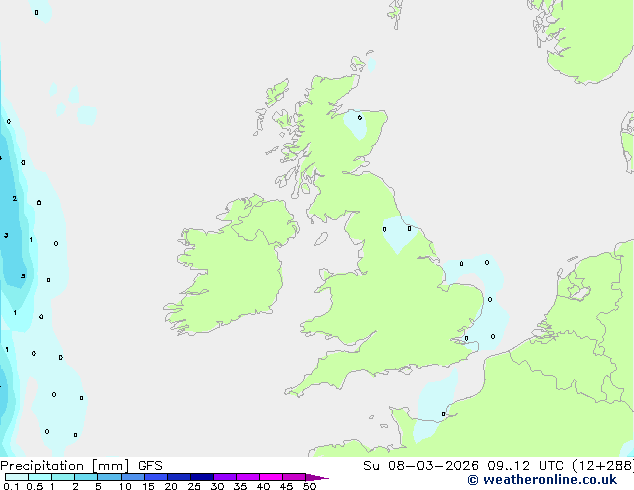Click the legend label 40
The height and width of the screenshot is (490, 634).
(263, 486)
